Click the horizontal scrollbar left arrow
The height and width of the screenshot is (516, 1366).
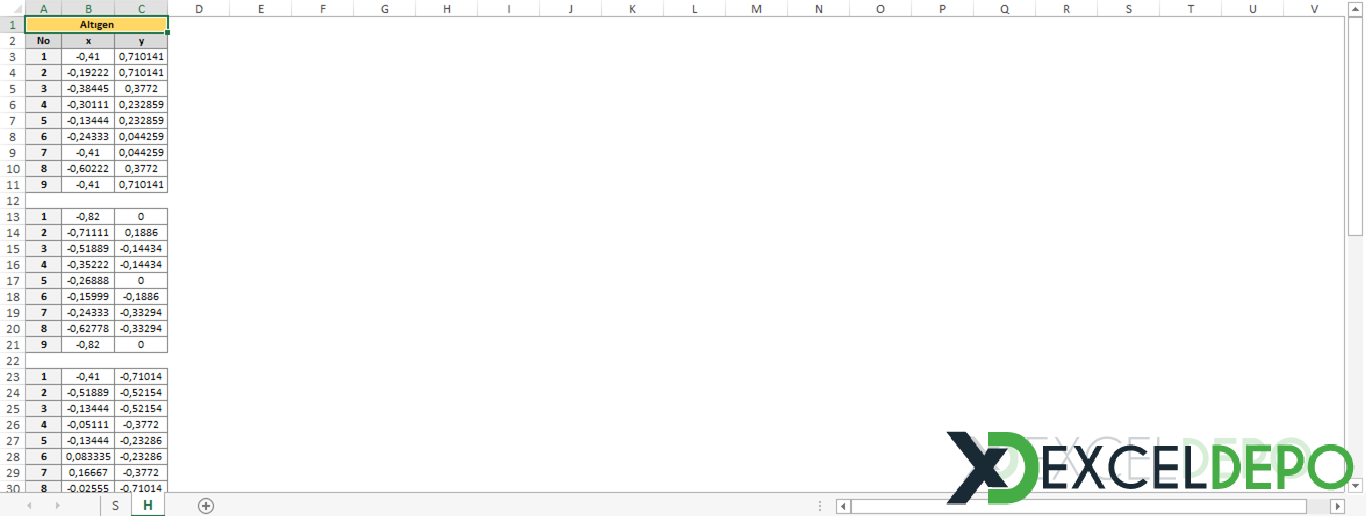point(844,506)
